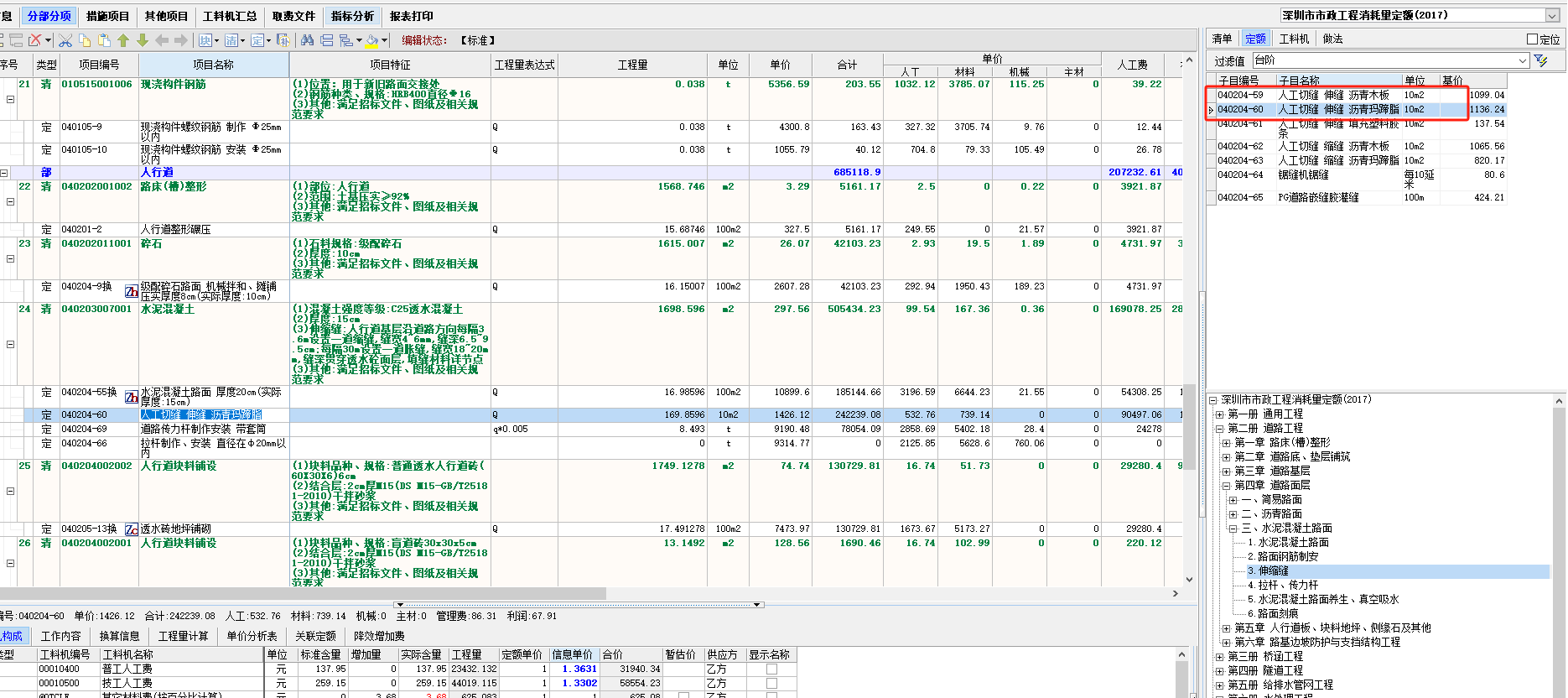Viewport: 1568px width, 698px height.
Task: Open the 工料机汇总 tab
Action: tap(229, 16)
